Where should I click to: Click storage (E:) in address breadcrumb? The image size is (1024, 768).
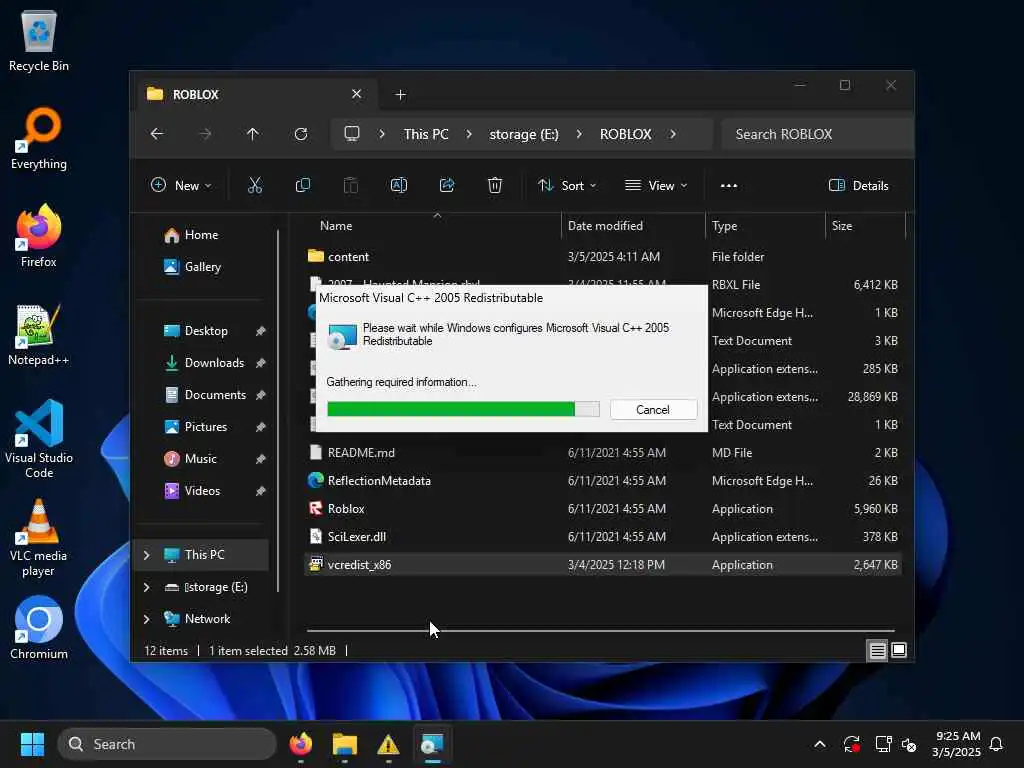tap(524, 134)
